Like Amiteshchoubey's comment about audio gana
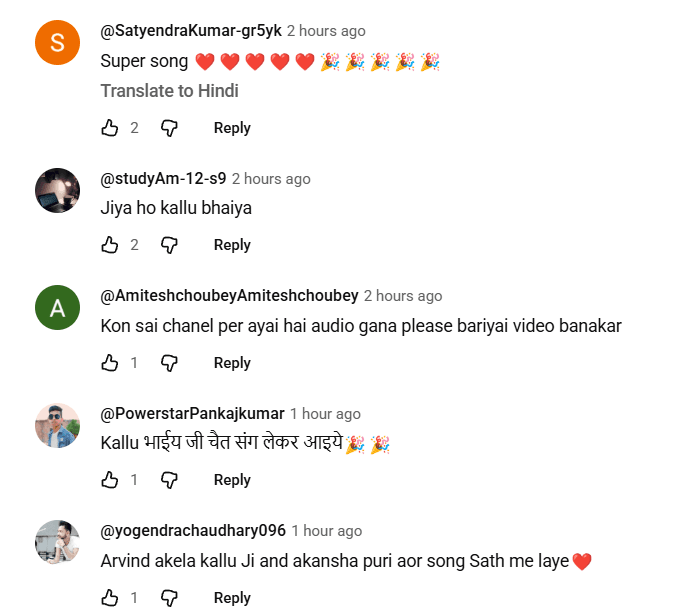This screenshot has width=692, height=612. point(110,363)
